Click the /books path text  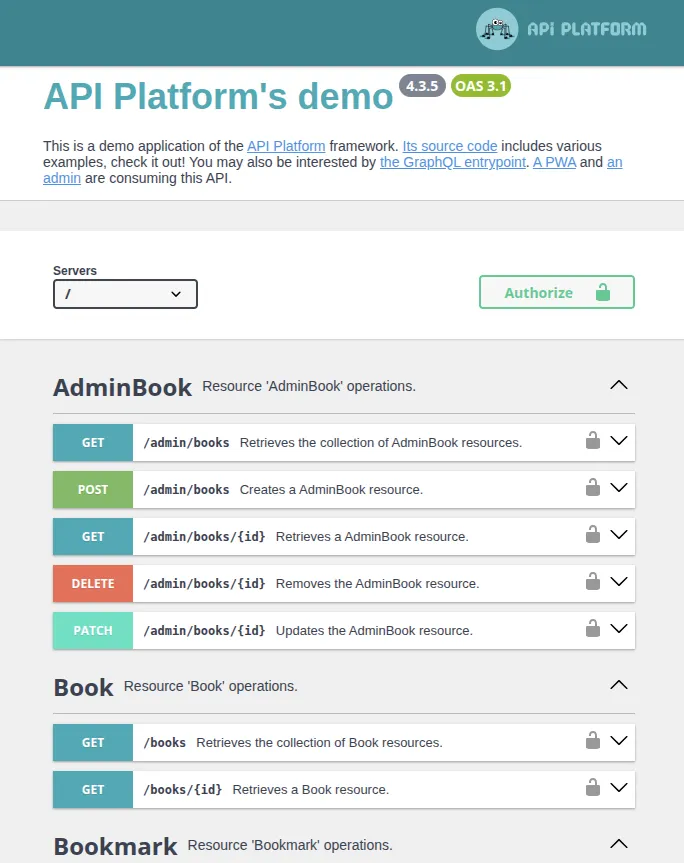point(165,742)
